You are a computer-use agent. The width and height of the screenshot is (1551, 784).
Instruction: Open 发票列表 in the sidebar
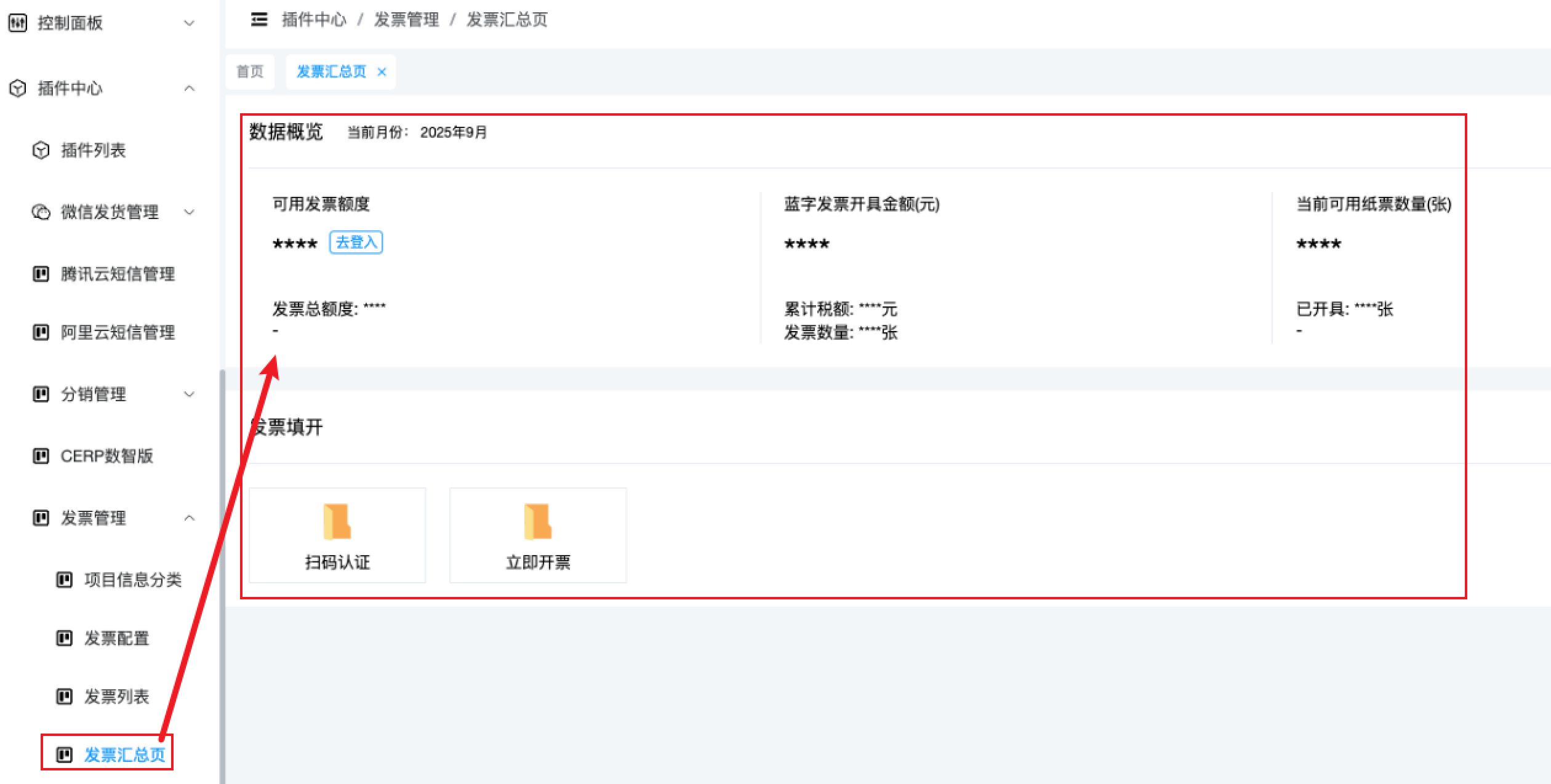pos(116,697)
